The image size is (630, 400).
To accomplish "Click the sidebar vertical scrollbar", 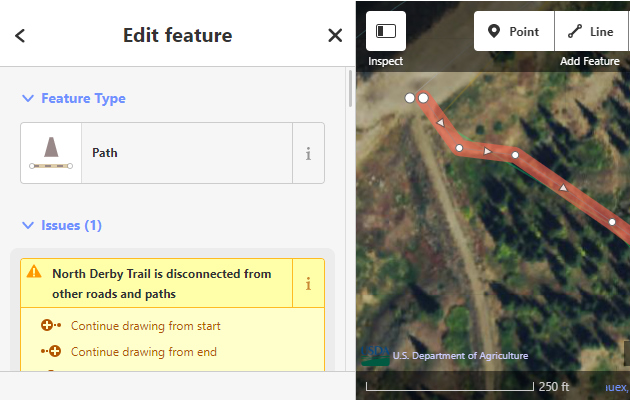I will point(350,90).
